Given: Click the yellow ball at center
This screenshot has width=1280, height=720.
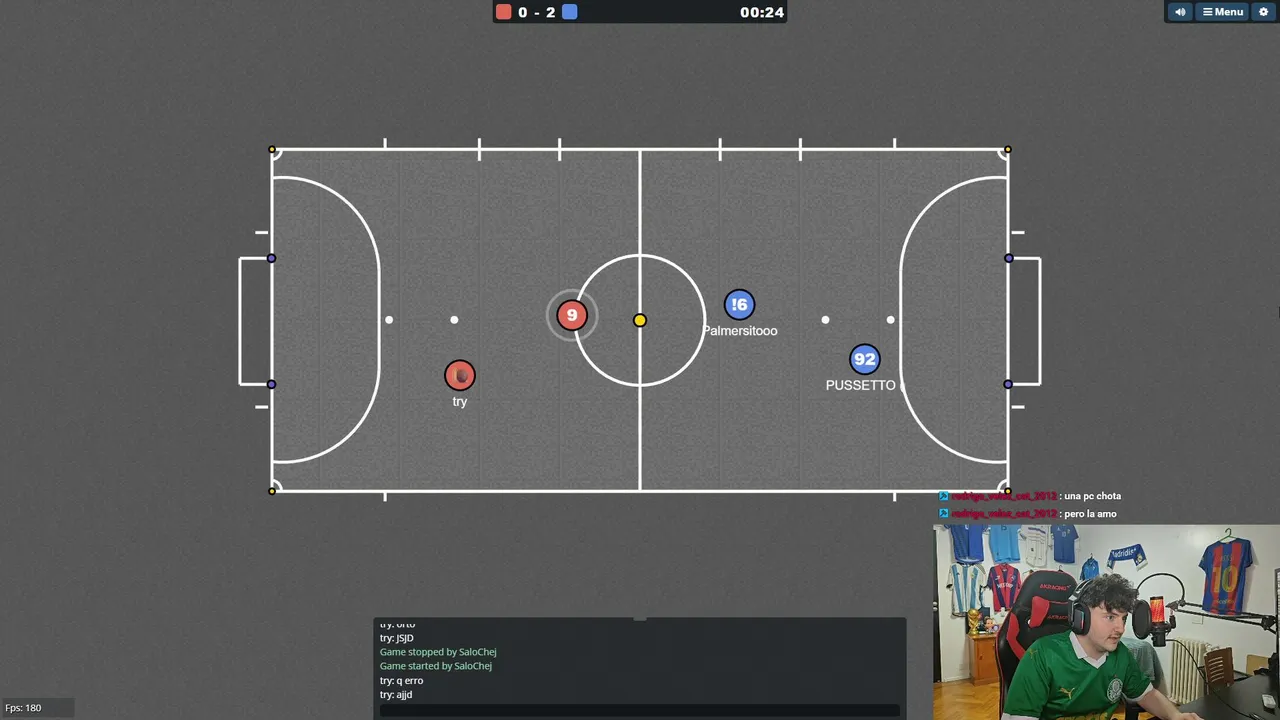Looking at the screenshot, I should point(640,320).
